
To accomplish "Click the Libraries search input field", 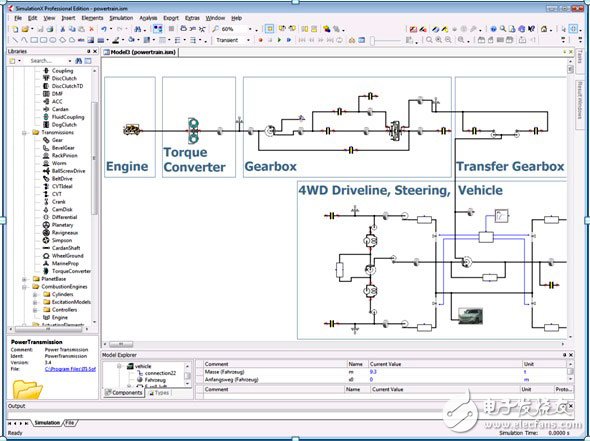I will (48, 61).
